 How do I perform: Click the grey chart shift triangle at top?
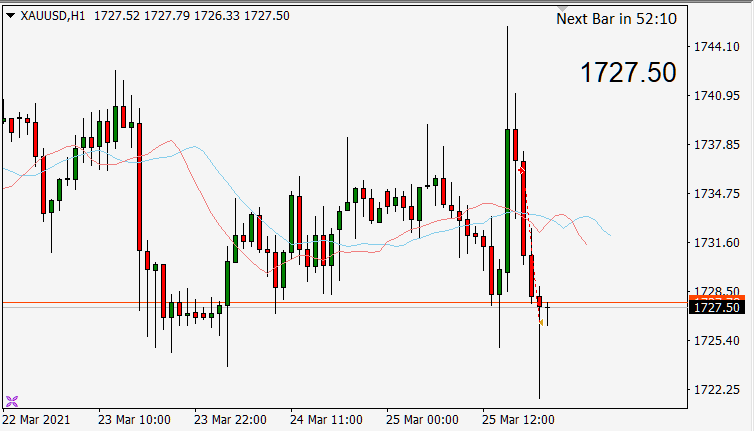point(562,9)
